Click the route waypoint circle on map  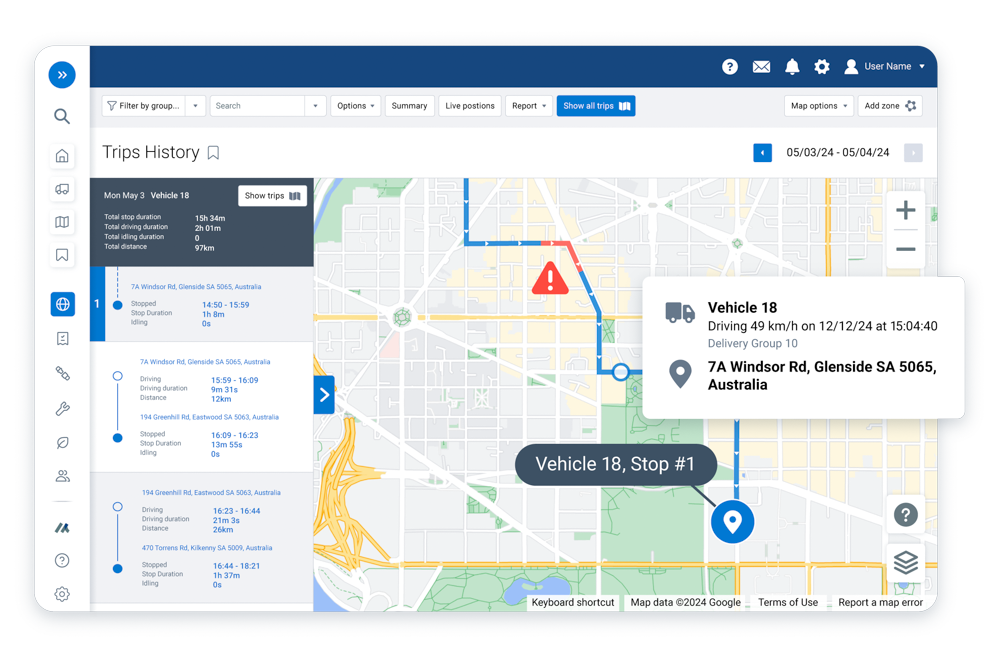click(621, 372)
